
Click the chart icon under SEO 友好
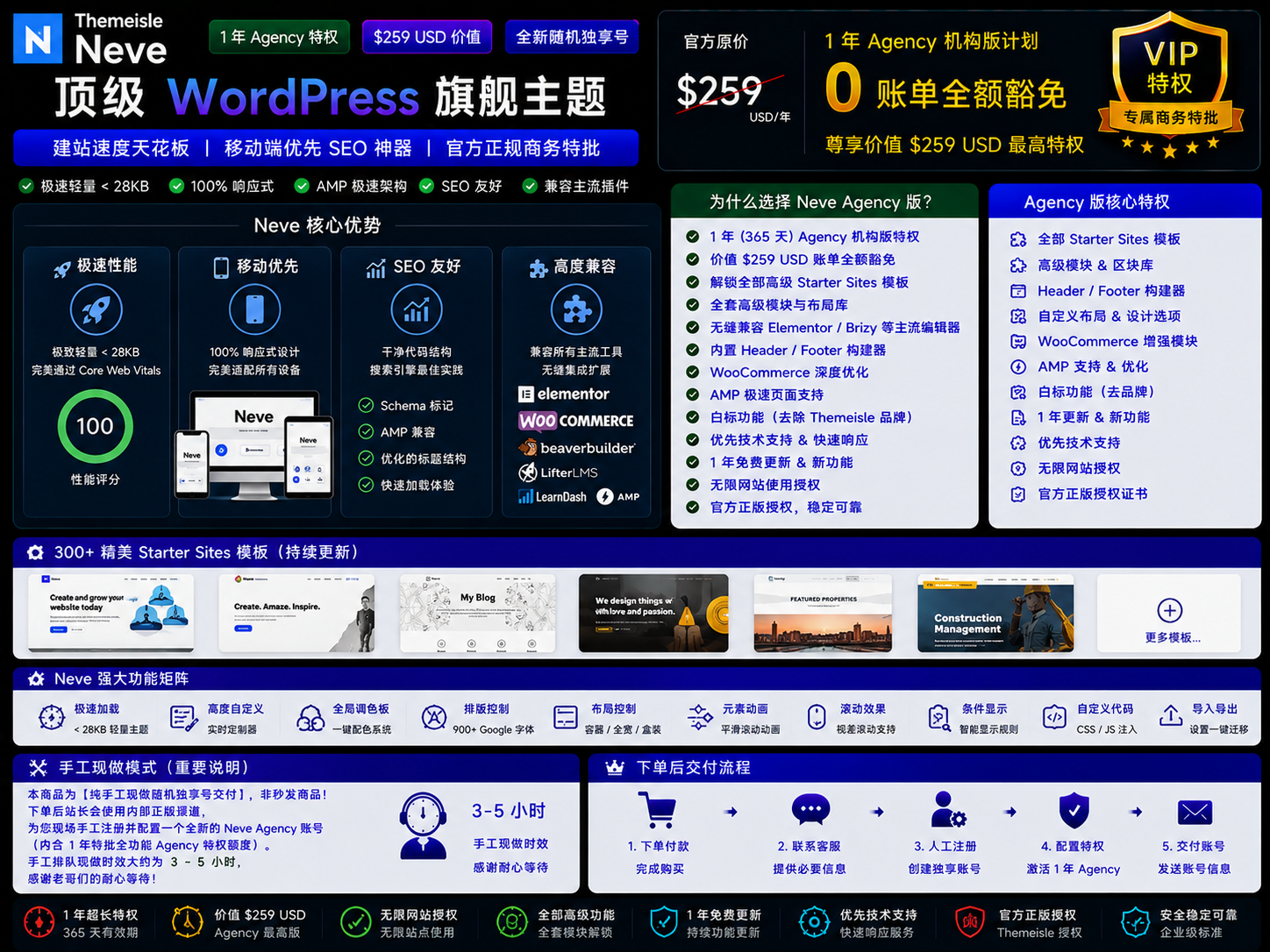[417, 309]
